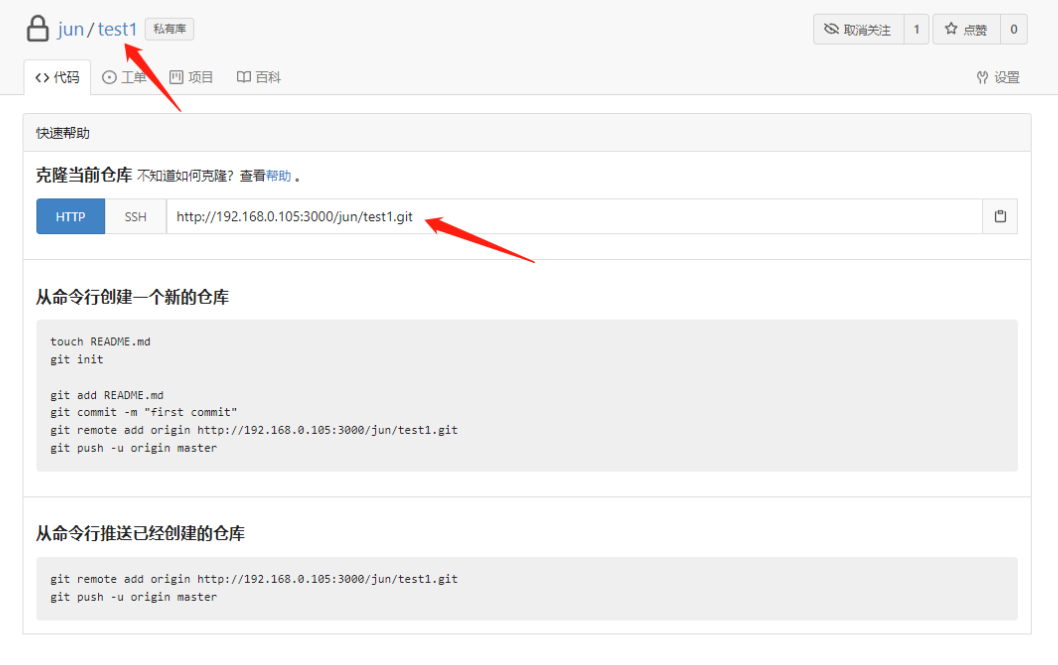Switch to the 百科 wiki tab
The width and height of the screenshot is (1058, 665).
pyautogui.click(x=258, y=78)
